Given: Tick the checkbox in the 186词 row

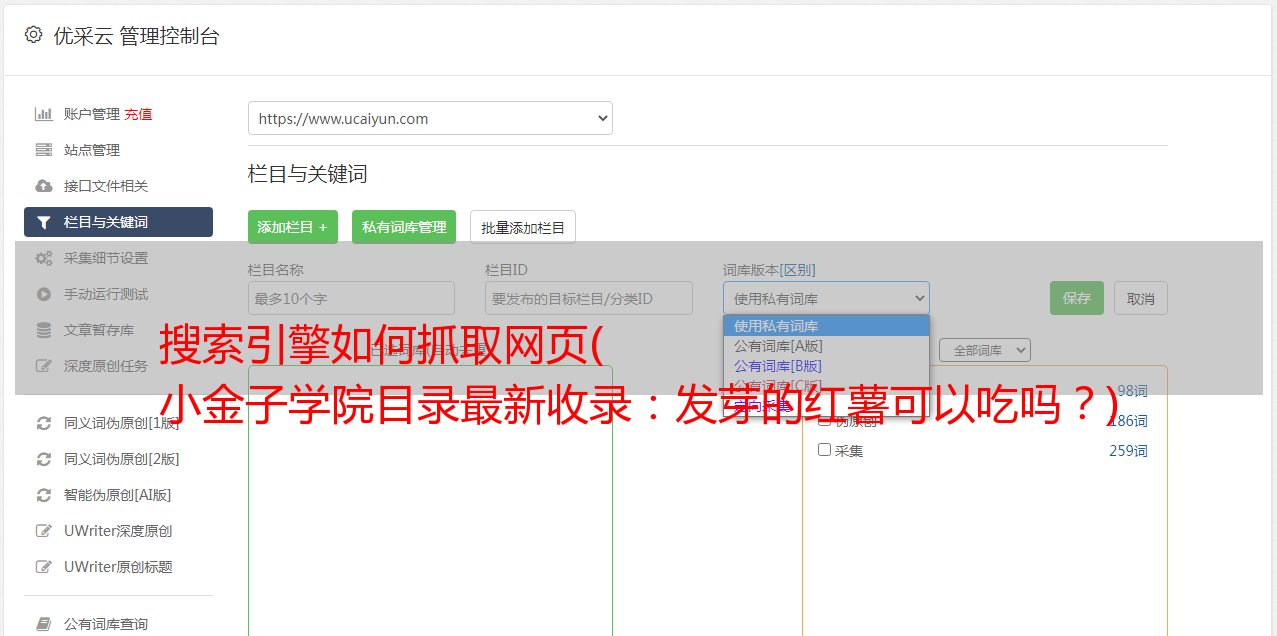Looking at the screenshot, I should point(824,420).
